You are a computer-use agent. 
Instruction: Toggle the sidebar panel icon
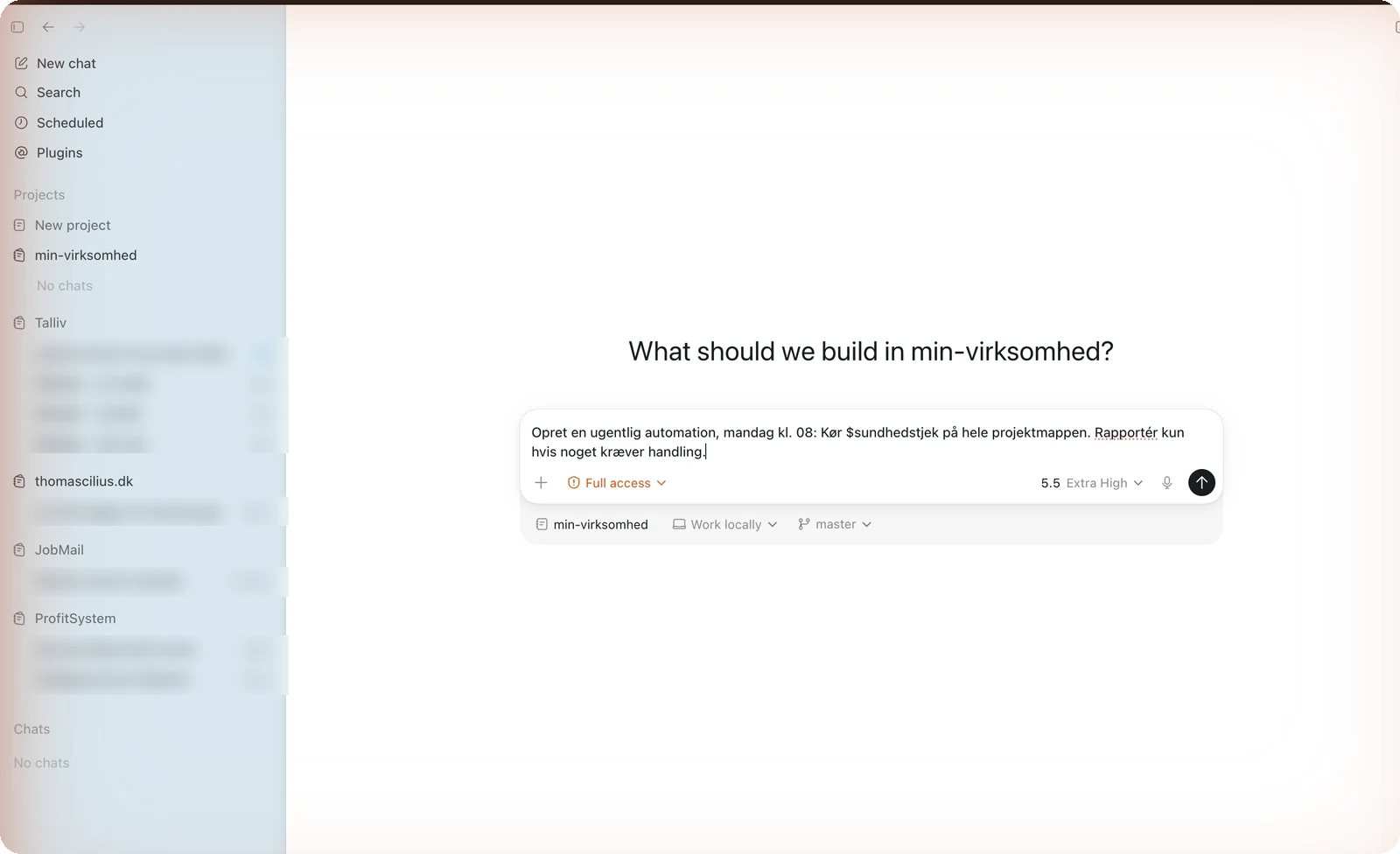[17, 27]
